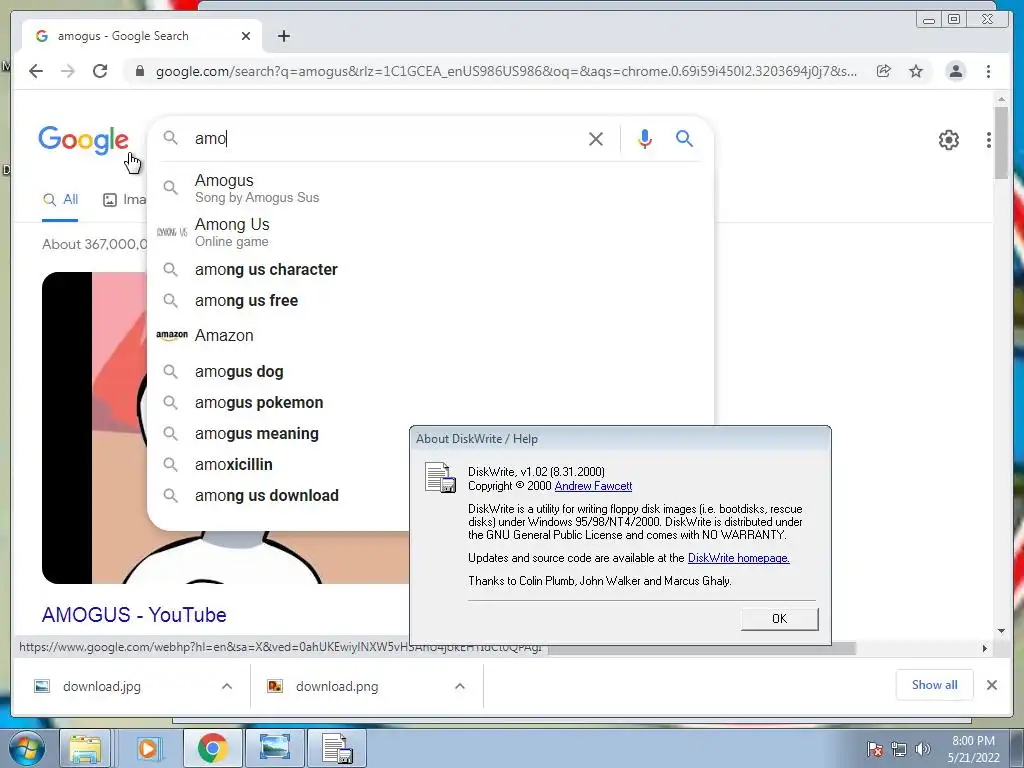This screenshot has width=1024, height=768.
Task: Open the Chrome profile avatar icon
Action: (x=955, y=71)
